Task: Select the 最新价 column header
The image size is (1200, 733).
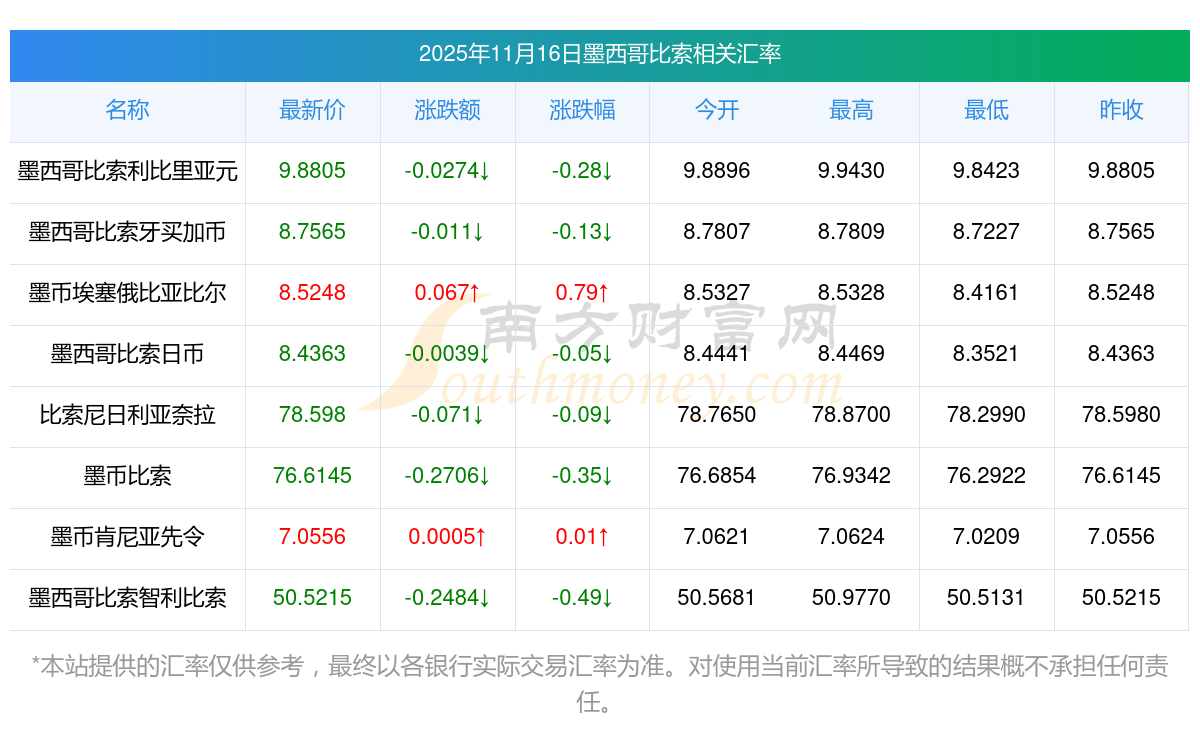Action: click(313, 110)
